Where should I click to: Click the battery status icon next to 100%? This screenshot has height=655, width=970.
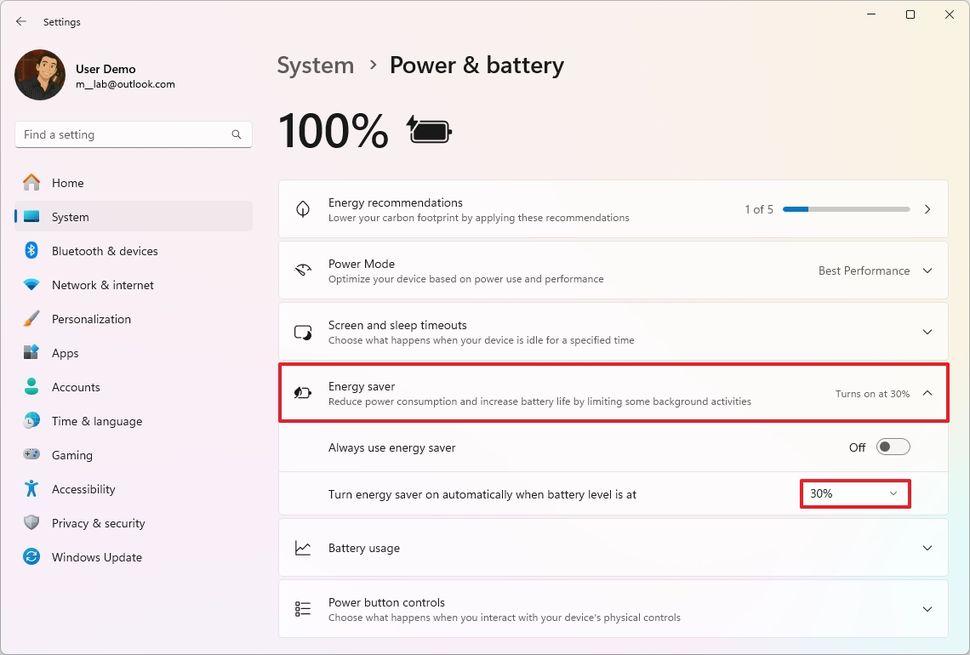coord(428,129)
